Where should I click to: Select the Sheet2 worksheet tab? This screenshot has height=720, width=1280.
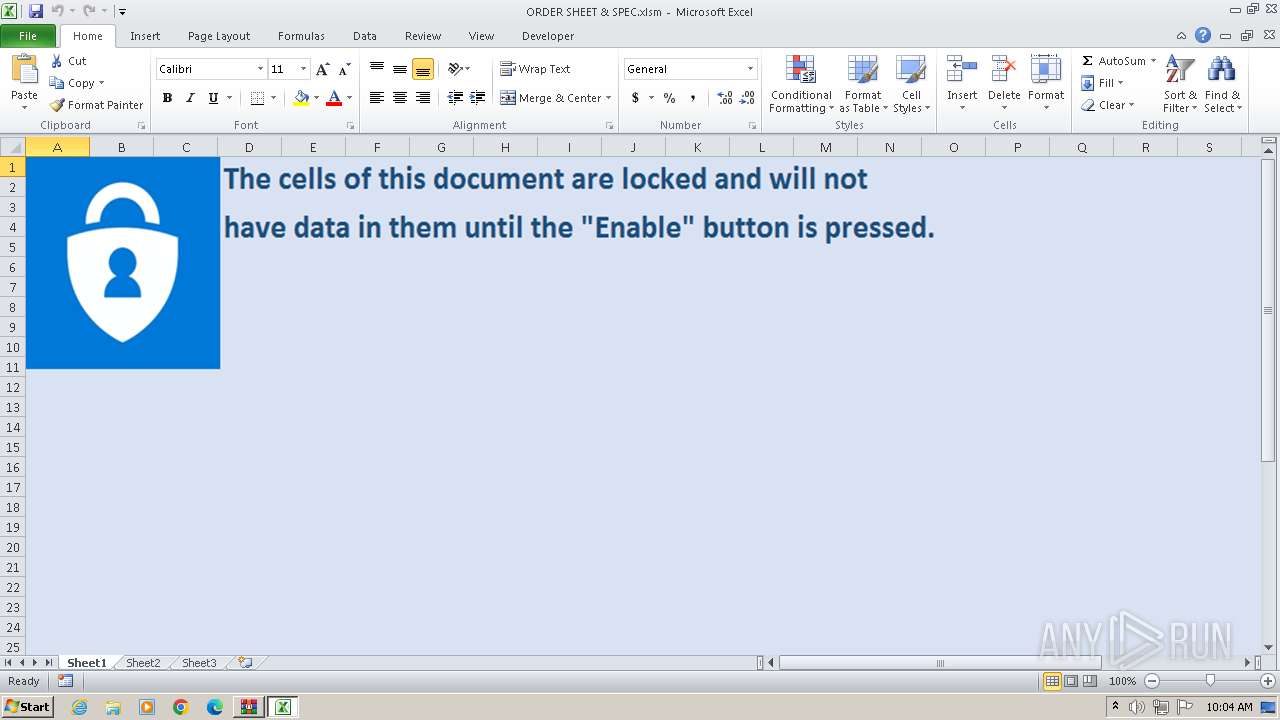click(x=143, y=663)
